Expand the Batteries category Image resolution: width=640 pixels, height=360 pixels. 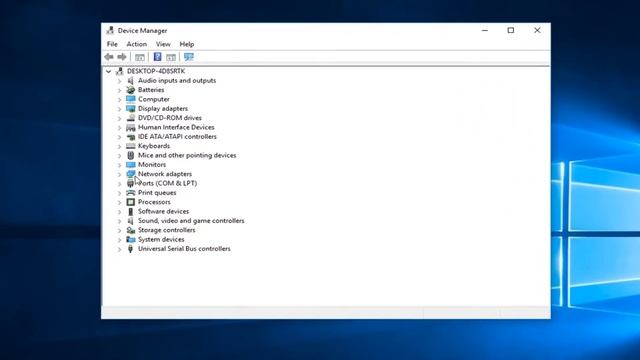(119, 90)
